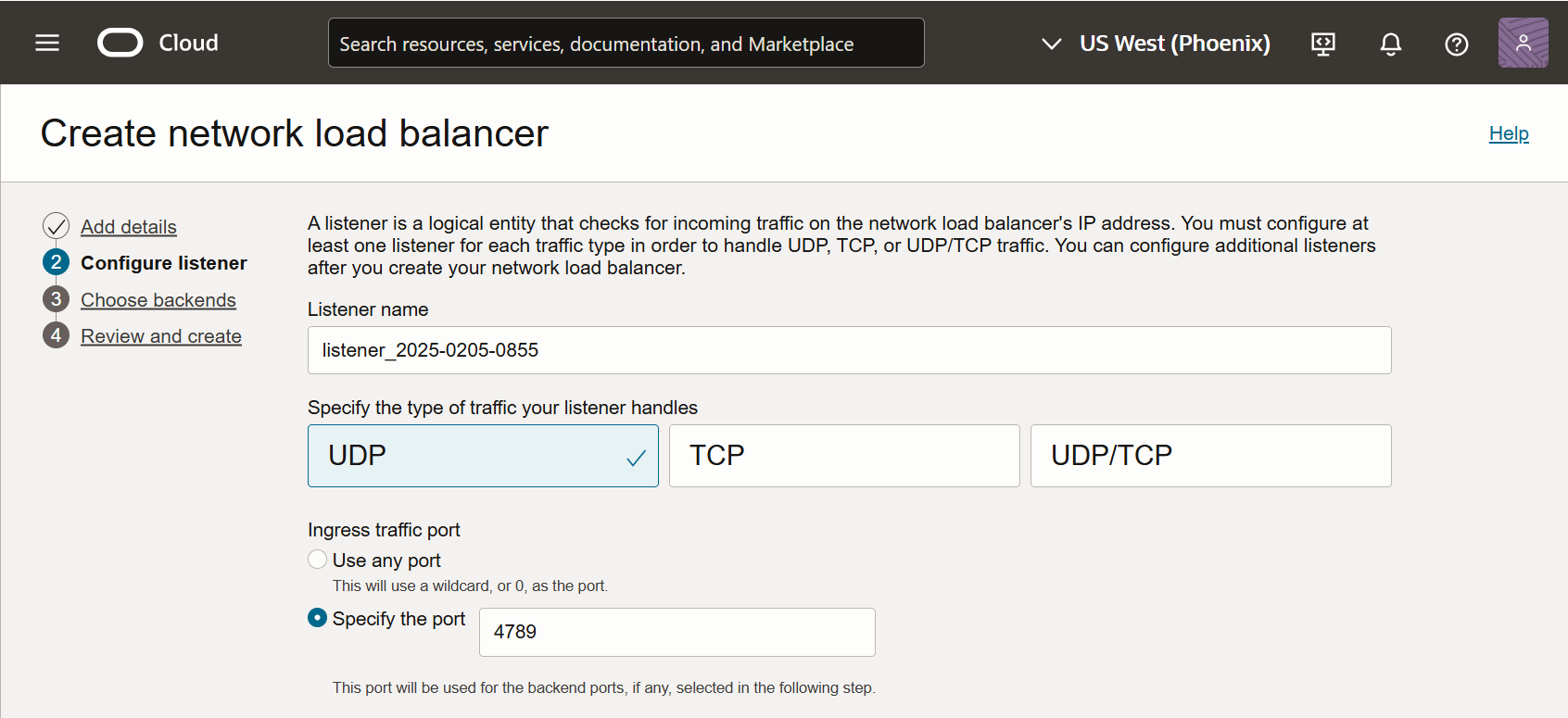Click the step 4 number circle
The width and height of the screenshot is (1568, 718).
(x=56, y=335)
